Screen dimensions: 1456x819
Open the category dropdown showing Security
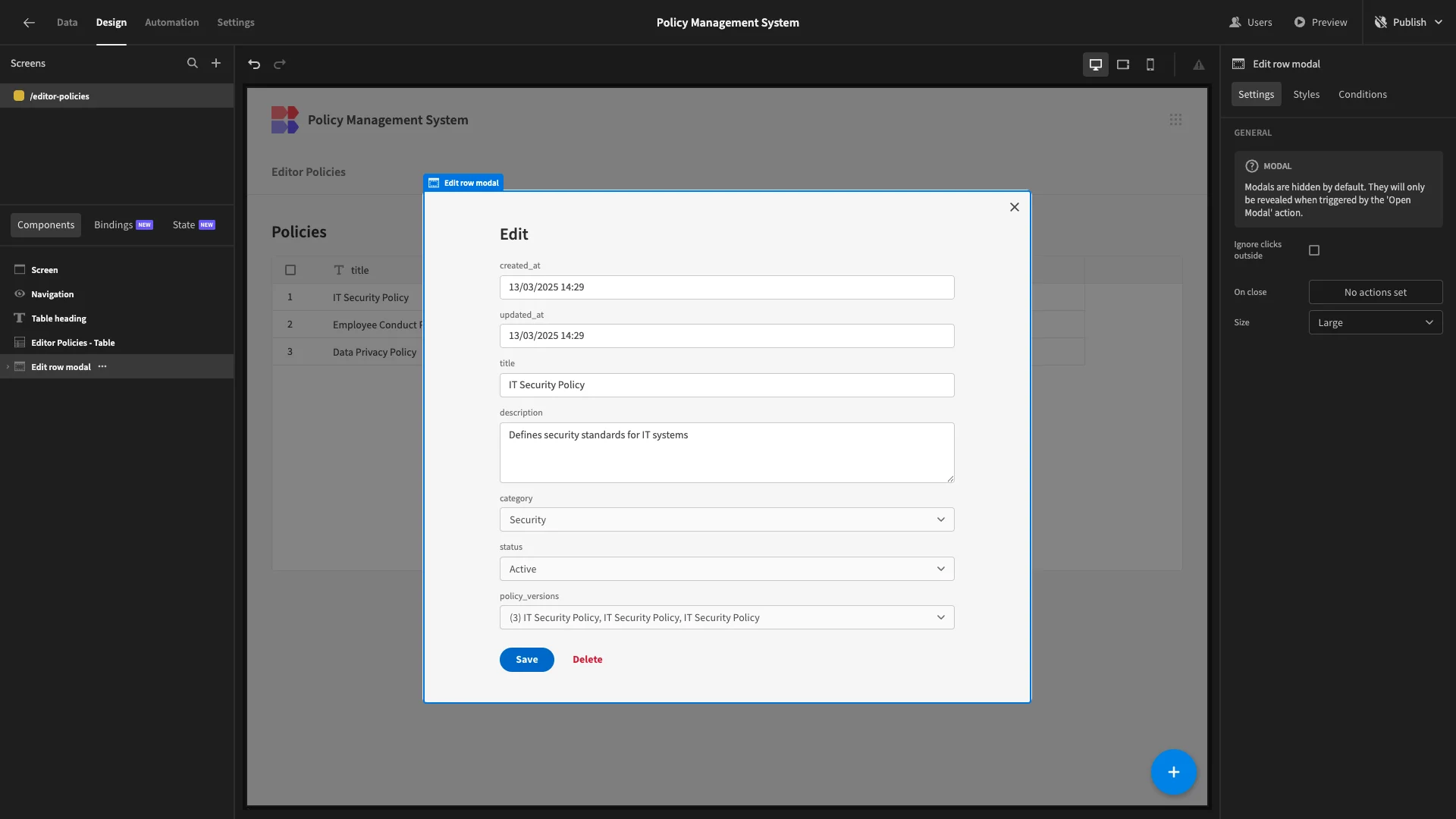[726, 519]
